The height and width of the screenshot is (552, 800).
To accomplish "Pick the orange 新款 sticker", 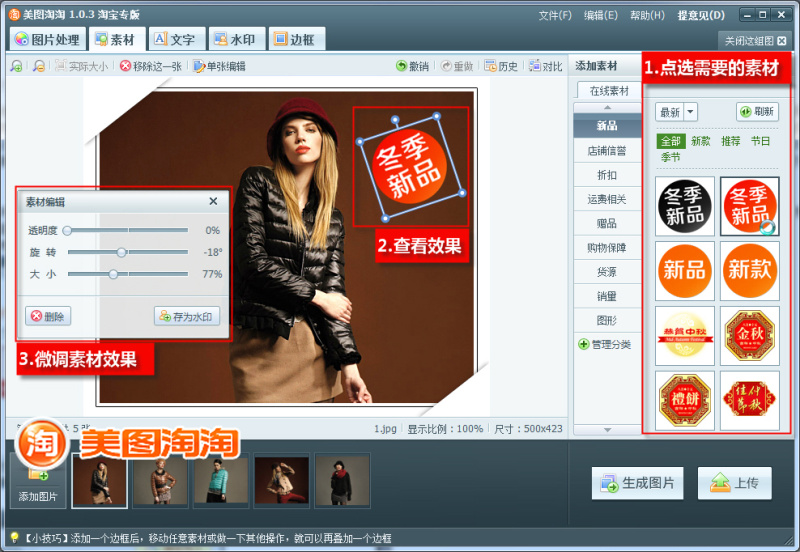I will pos(749,271).
